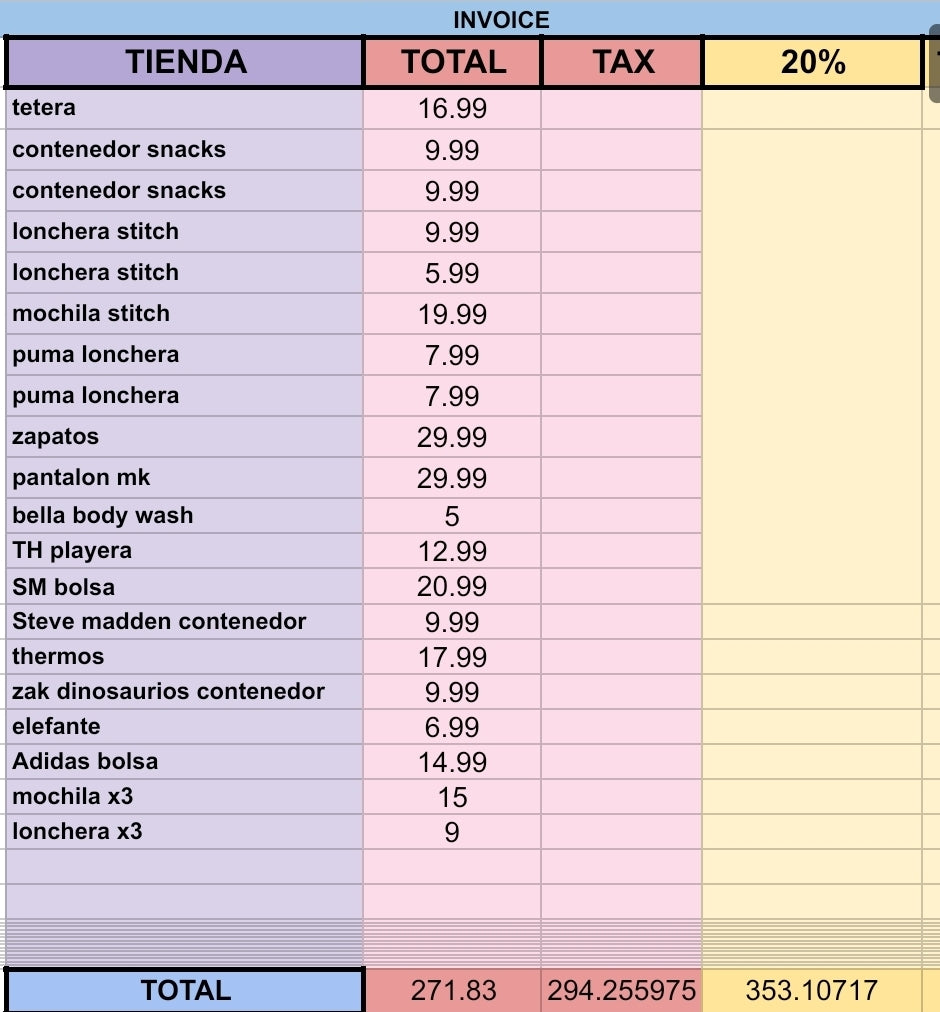Image resolution: width=940 pixels, height=1012 pixels.
Task: Click the 16.99 price cell
Action: 452,109
